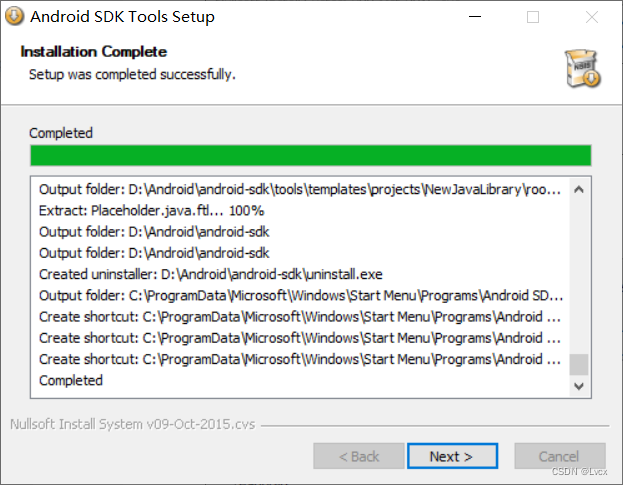The width and height of the screenshot is (623, 485).
Task: Click the Android SDK Tools Setup title icon
Action: coord(14,17)
